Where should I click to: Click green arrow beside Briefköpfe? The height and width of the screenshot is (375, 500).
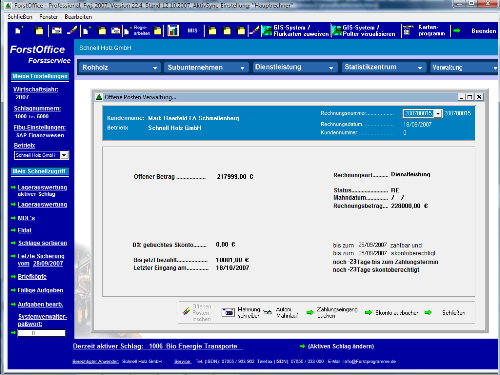pos(13,277)
